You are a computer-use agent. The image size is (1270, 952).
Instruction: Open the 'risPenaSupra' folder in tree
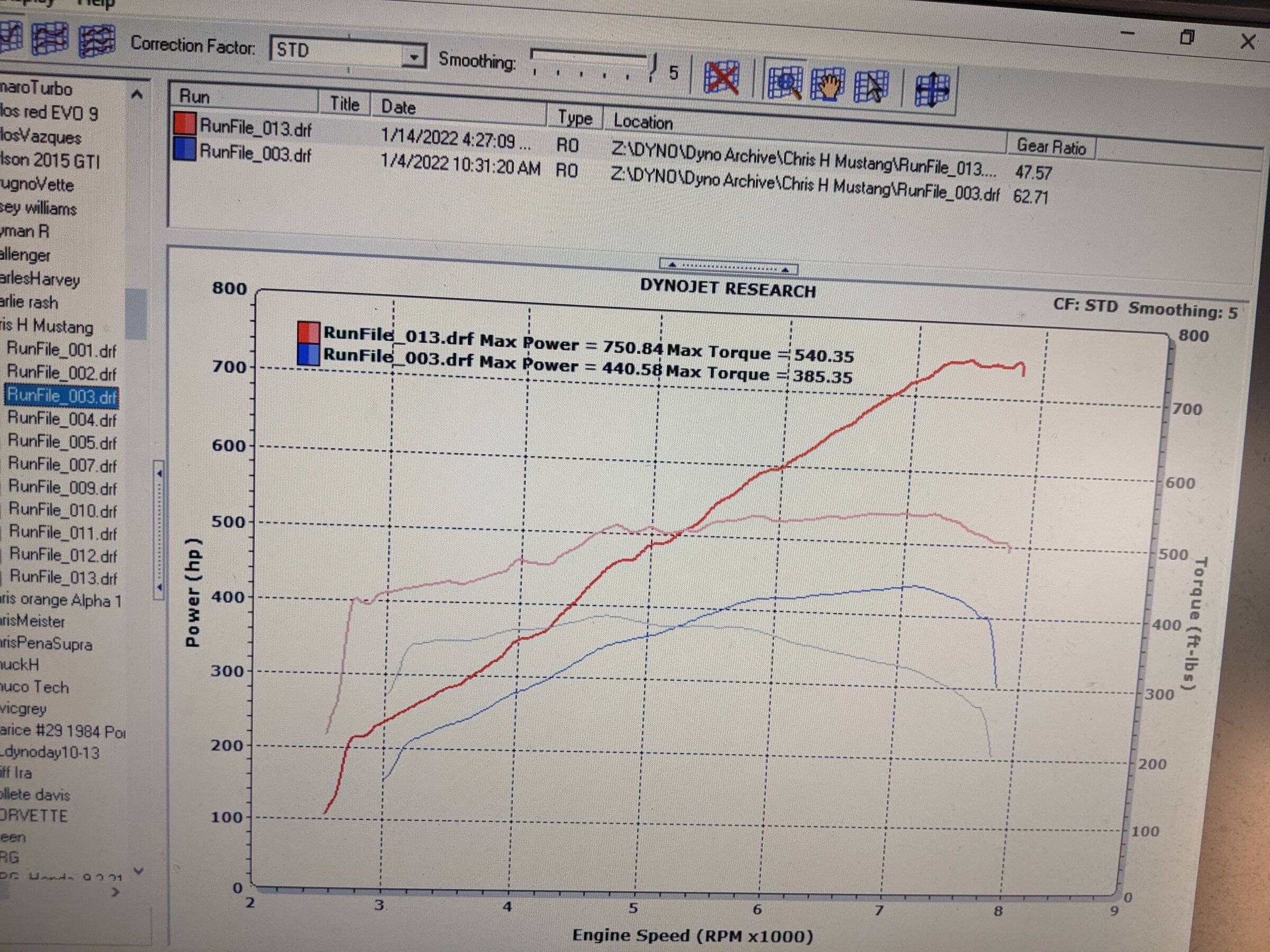click(47, 644)
